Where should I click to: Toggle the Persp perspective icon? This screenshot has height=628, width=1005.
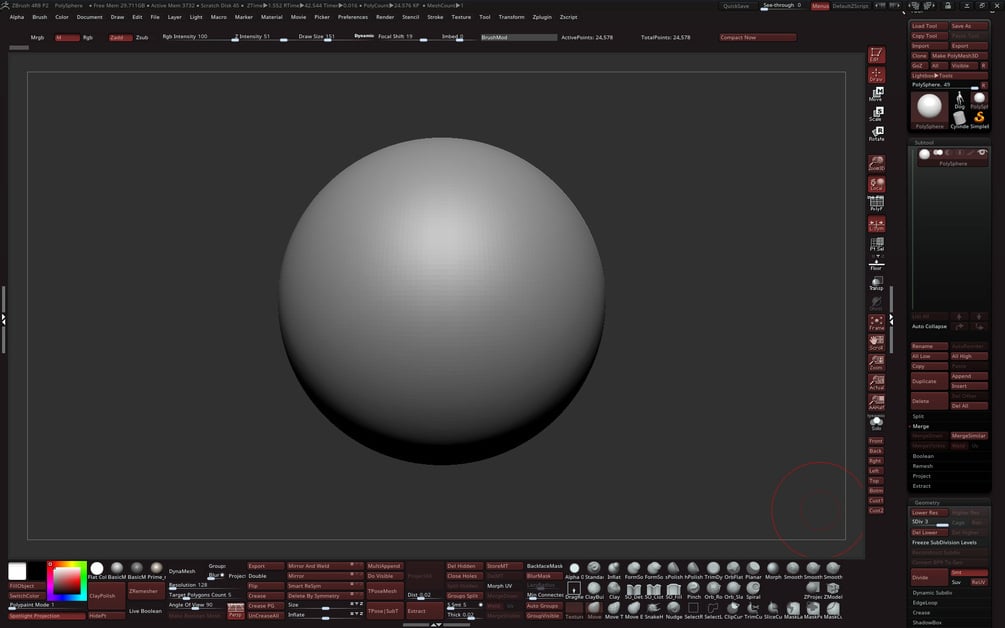(x=236, y=611)
